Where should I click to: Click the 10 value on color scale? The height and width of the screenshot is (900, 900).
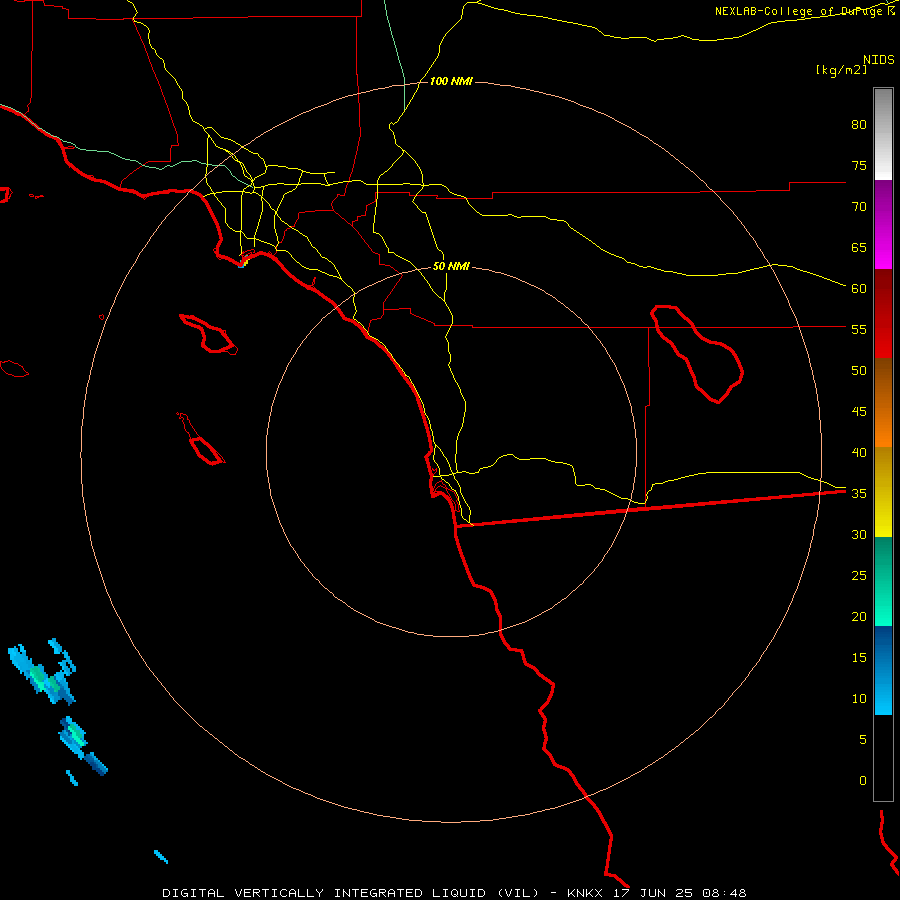tap(859, 699)
